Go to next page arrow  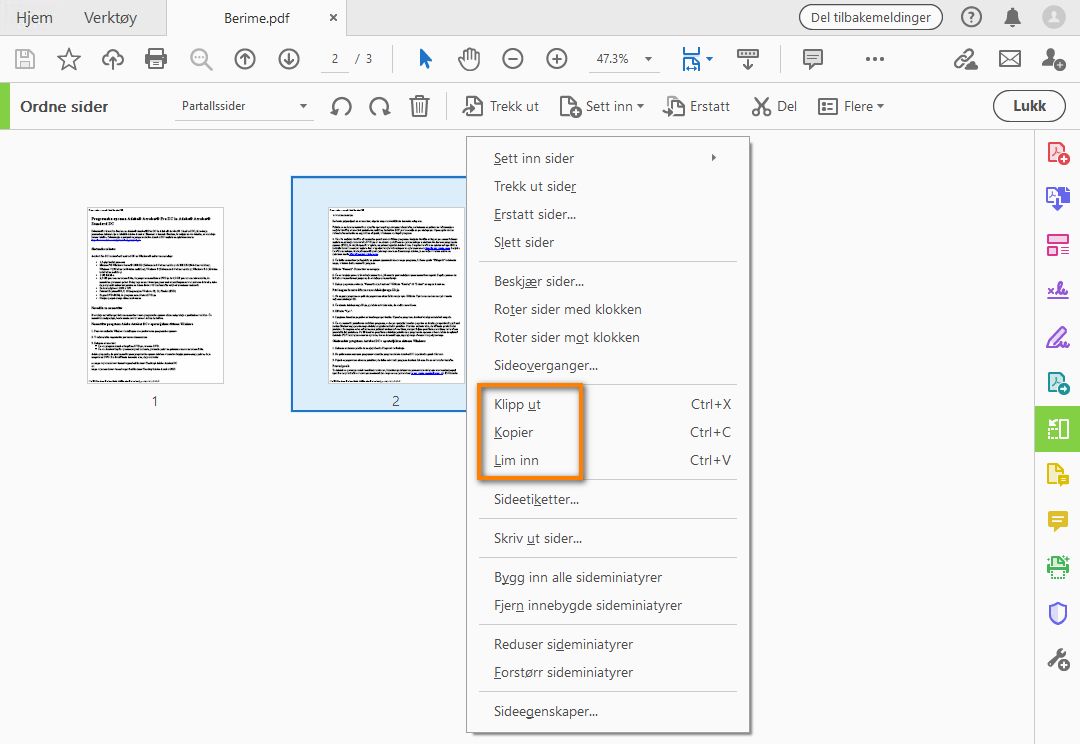(x=289, y=59)
